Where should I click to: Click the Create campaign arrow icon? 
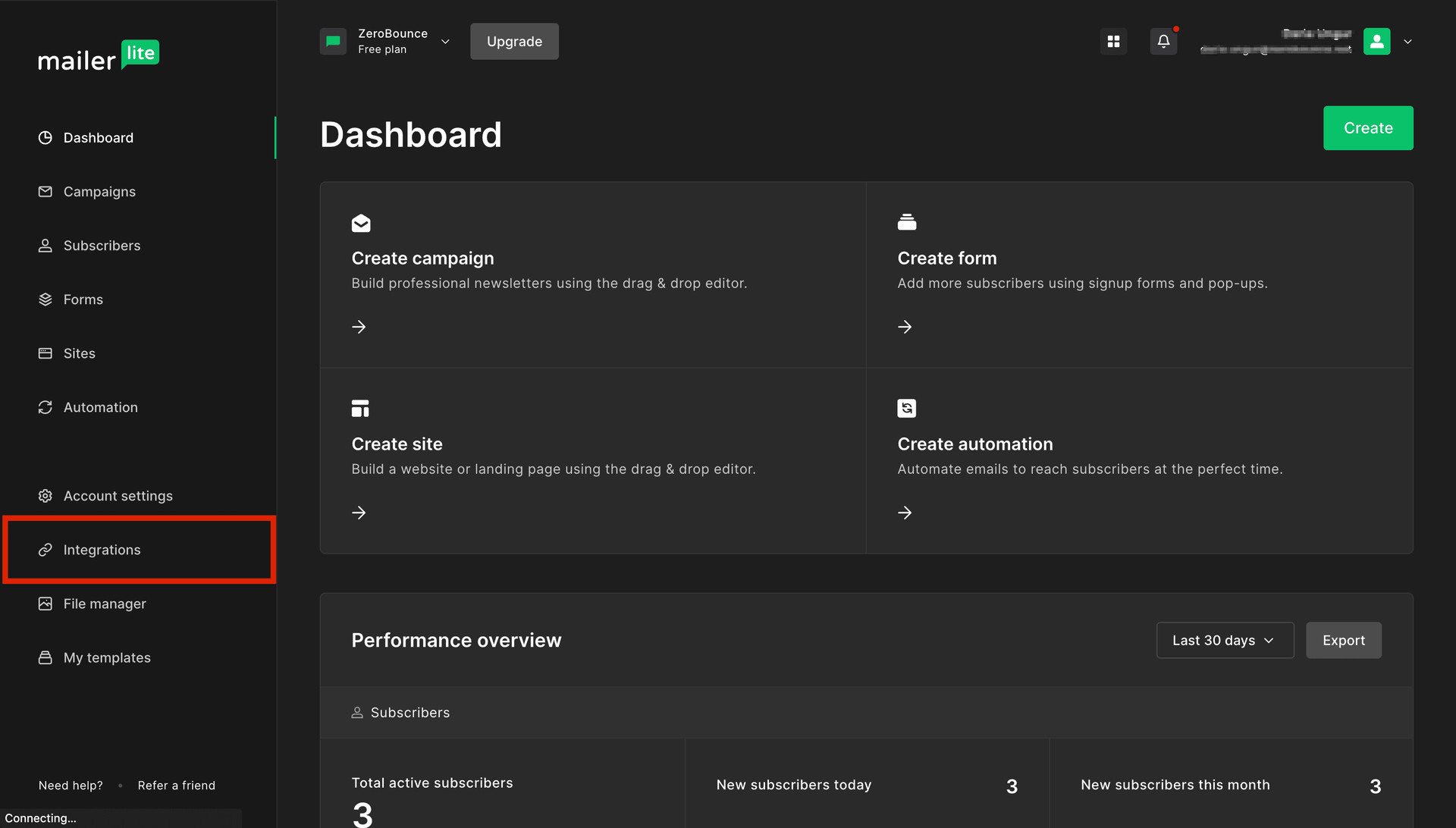(359, 326)
